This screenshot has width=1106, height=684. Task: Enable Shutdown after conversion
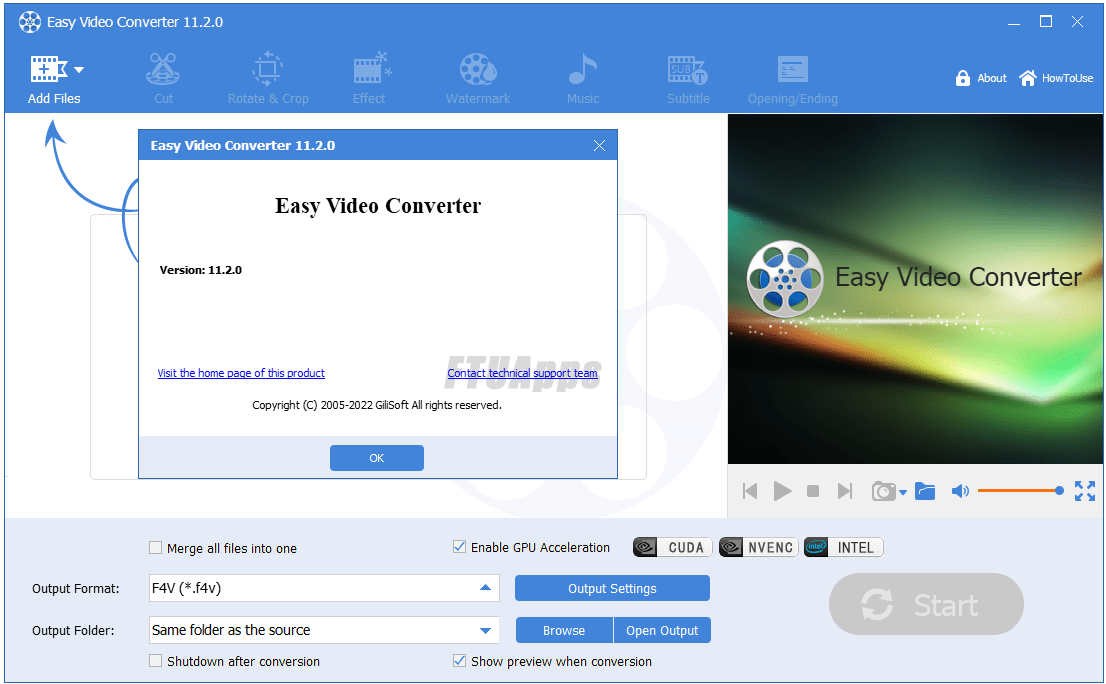(156, 661)
